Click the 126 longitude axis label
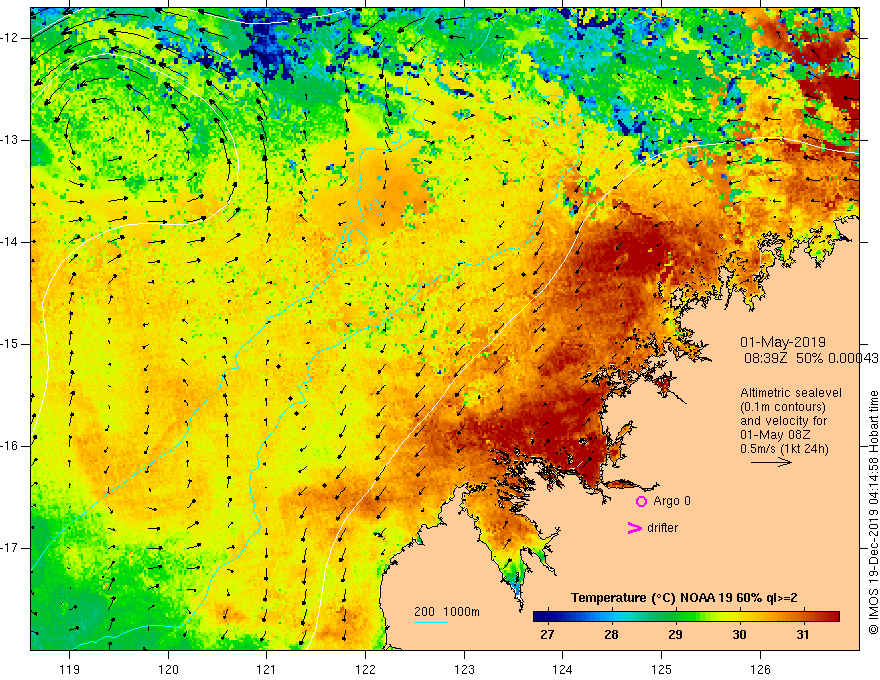The width and height of the screenshot is (880, 680). pos(760,669)
